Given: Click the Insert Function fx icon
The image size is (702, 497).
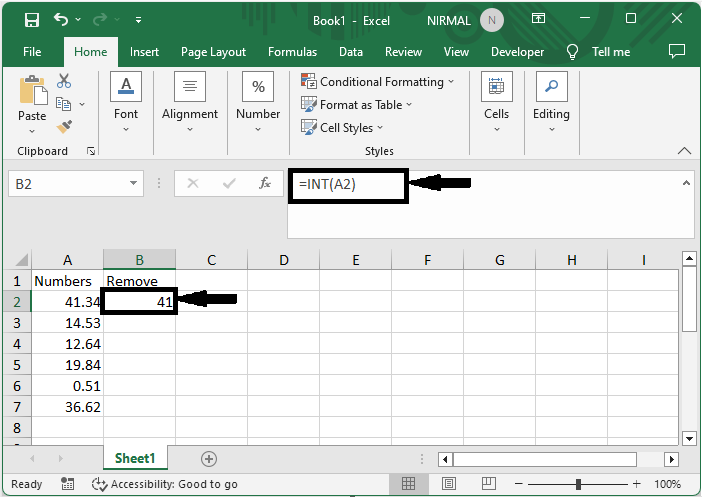Looking at the screenshot, I should [265, 183].
